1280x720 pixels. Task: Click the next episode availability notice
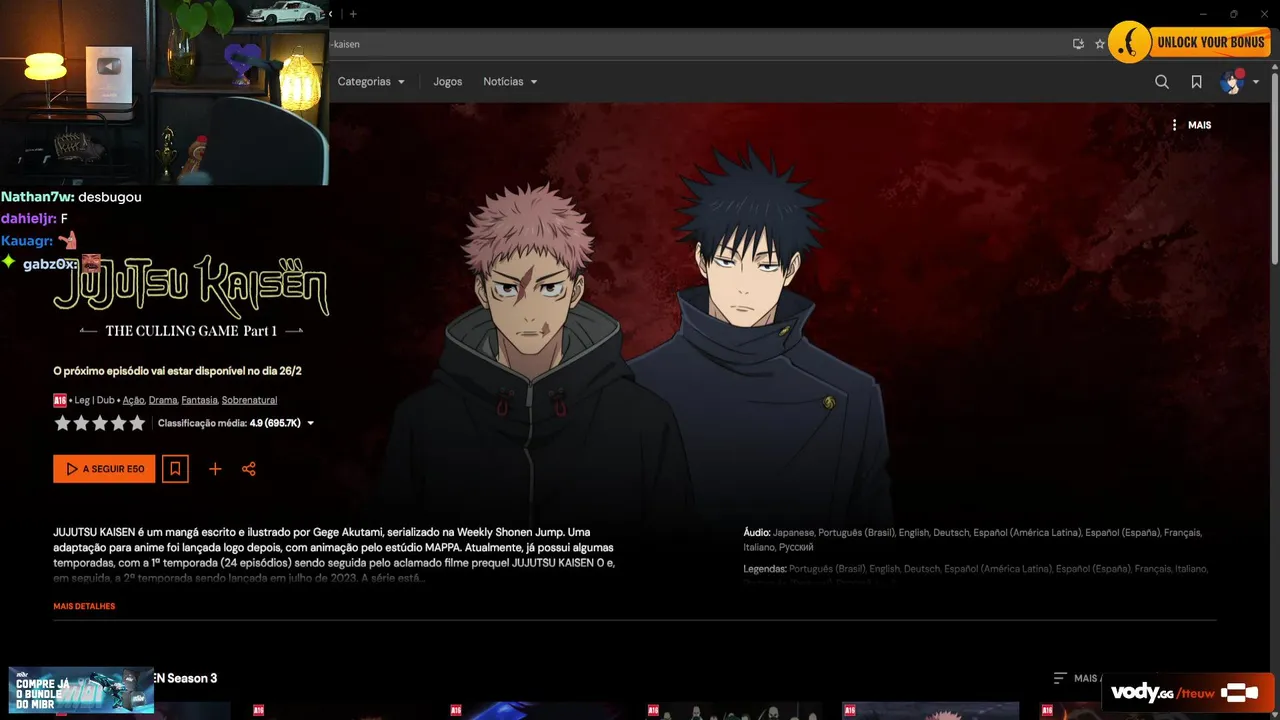click(x=177, y=371)
